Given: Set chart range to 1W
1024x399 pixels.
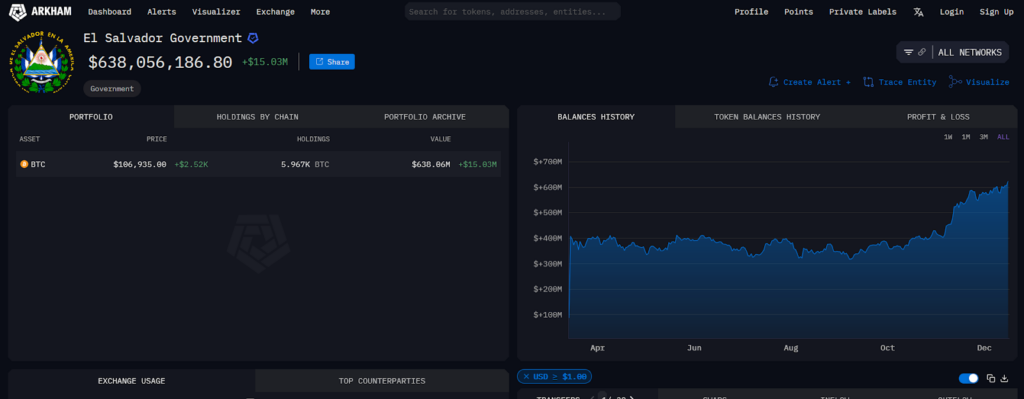Looking at the screenshot, I should click(x=948, y=137).
